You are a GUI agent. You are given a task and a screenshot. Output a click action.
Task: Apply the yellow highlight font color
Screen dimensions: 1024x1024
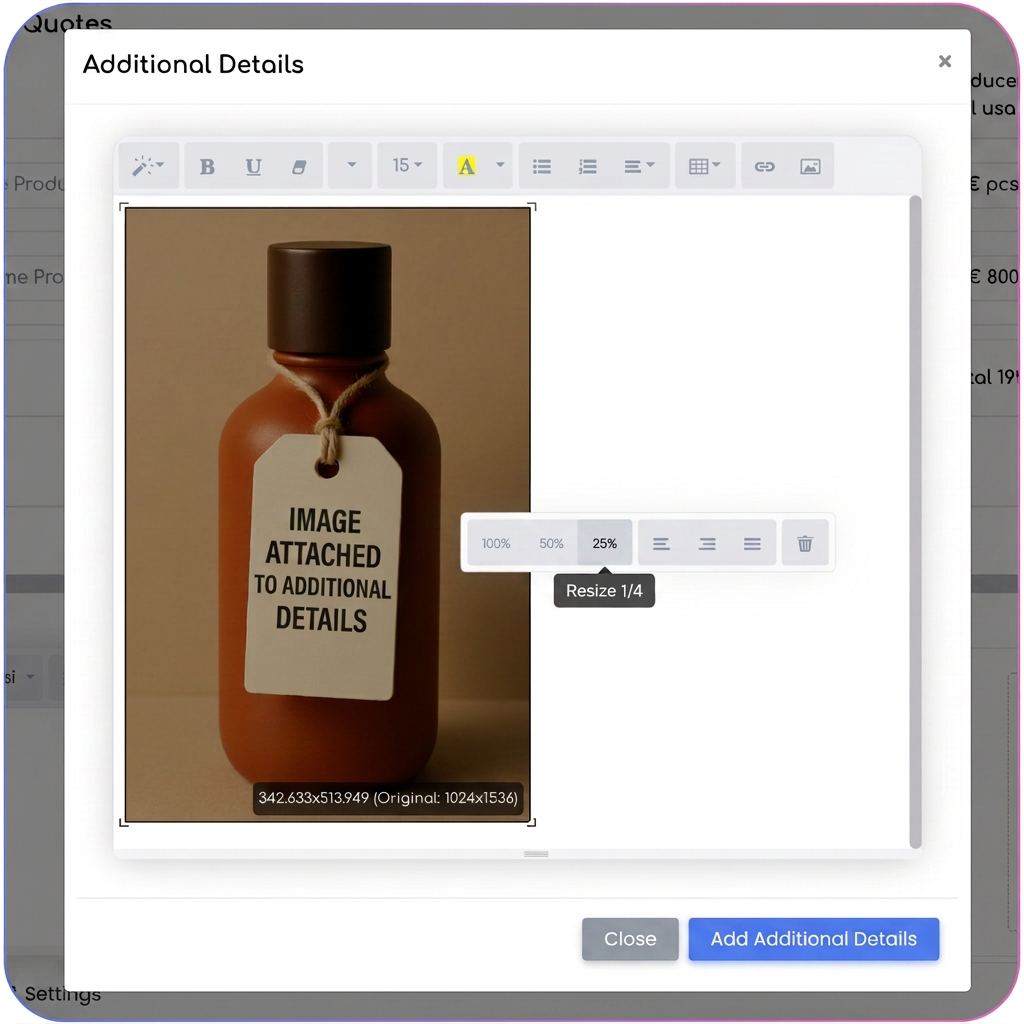pyautogui.click(x=466, y=166)
